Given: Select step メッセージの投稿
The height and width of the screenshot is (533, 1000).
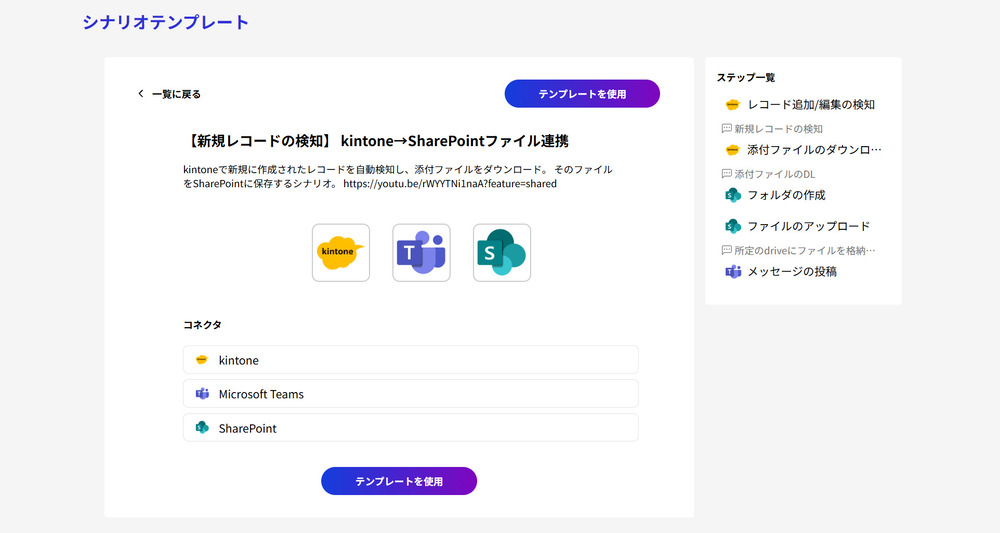Looking at the screenshot, I should click(x=792, y=272).
